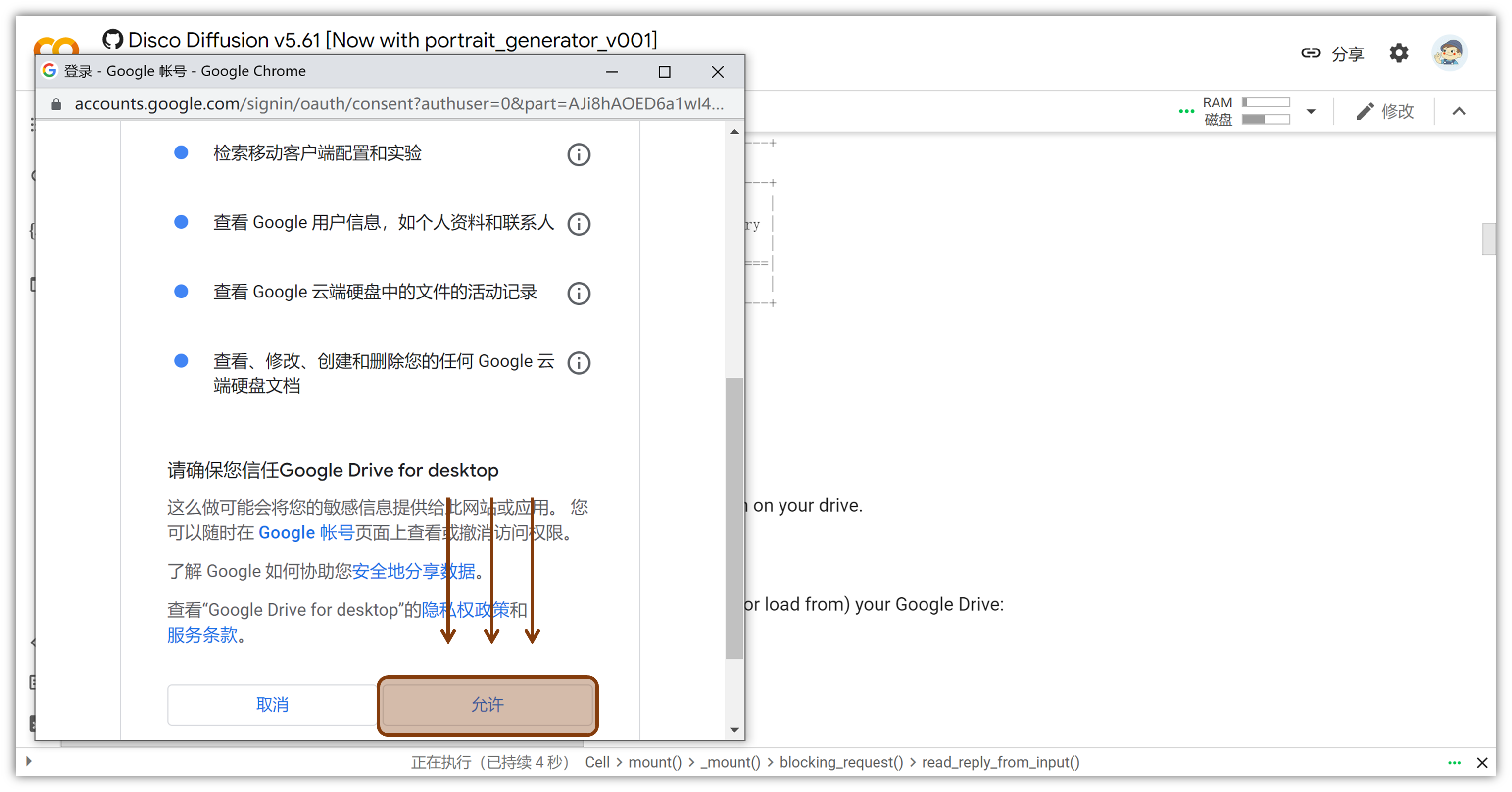Click the RAM and 磁盘 usage indicator

click(x=1246, y=111)
